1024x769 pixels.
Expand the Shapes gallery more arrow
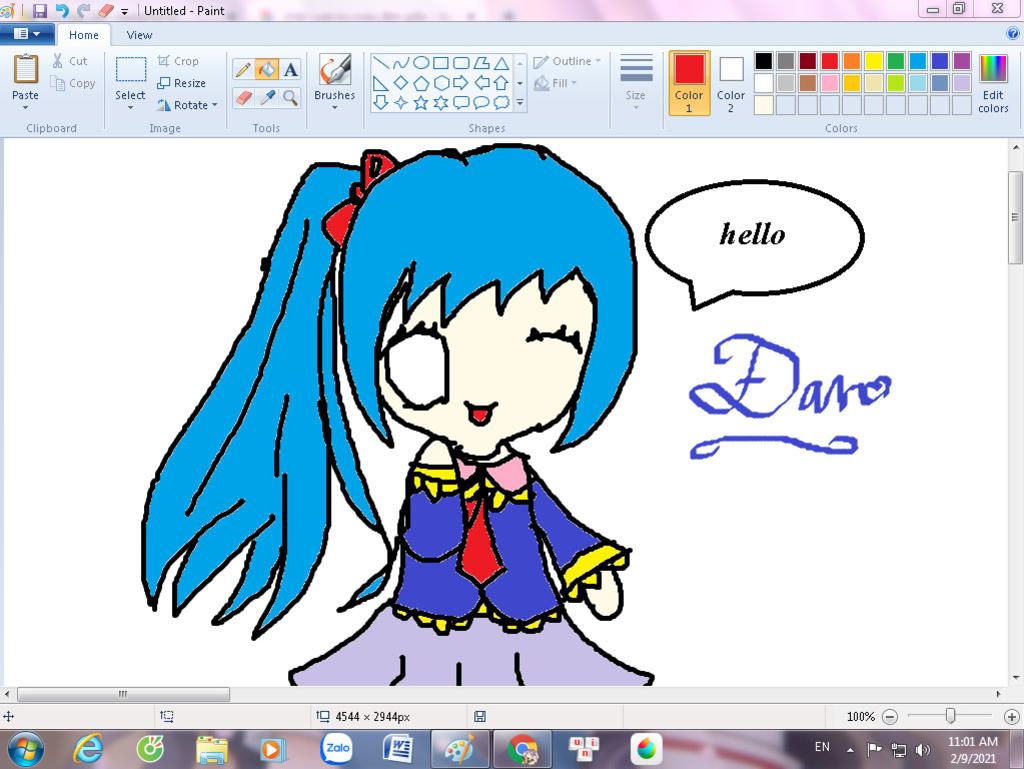(x=520, y=102)
